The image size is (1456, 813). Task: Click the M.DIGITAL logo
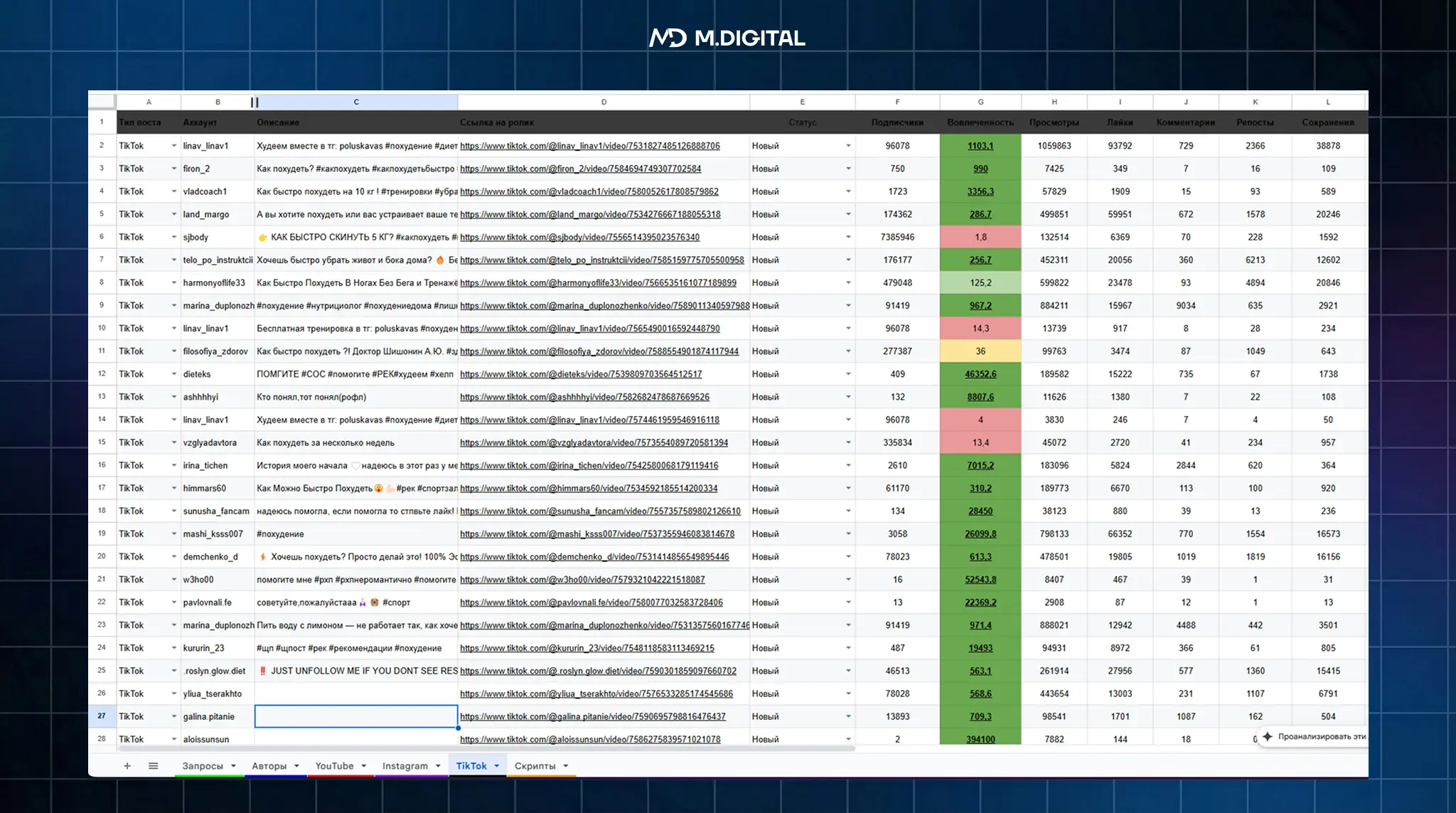tap(727, 38)
